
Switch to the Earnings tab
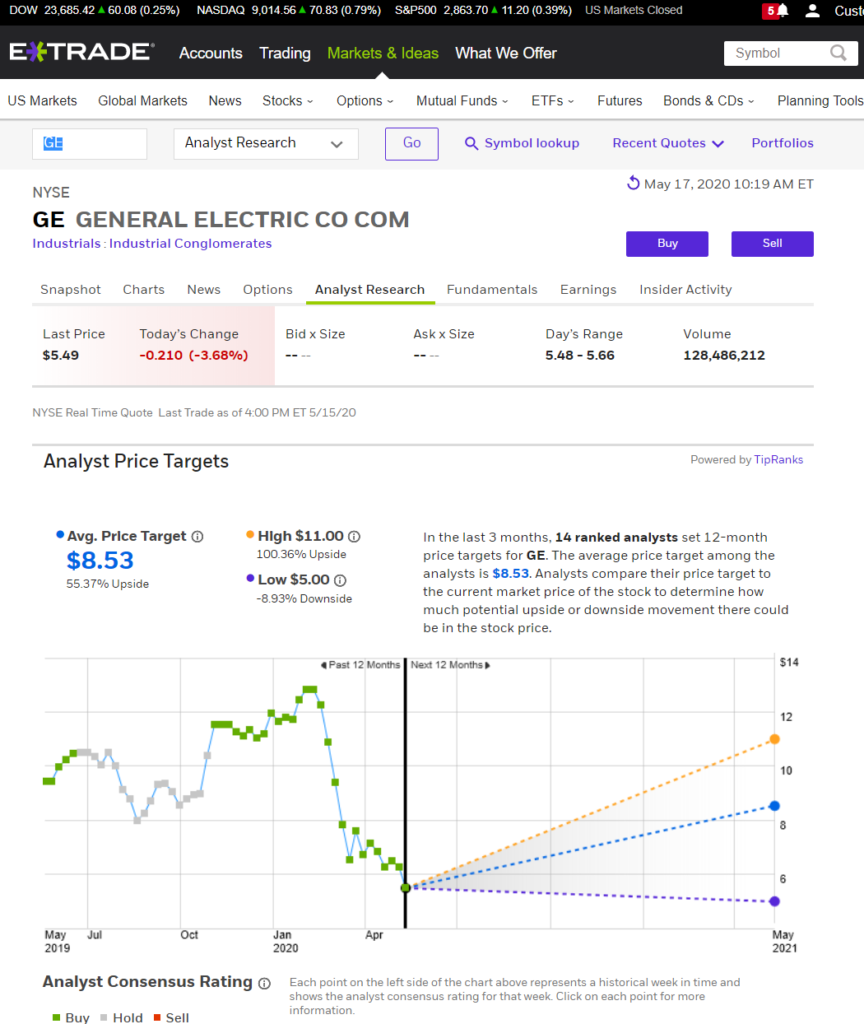pyautogui.click(x=588, y=289)
